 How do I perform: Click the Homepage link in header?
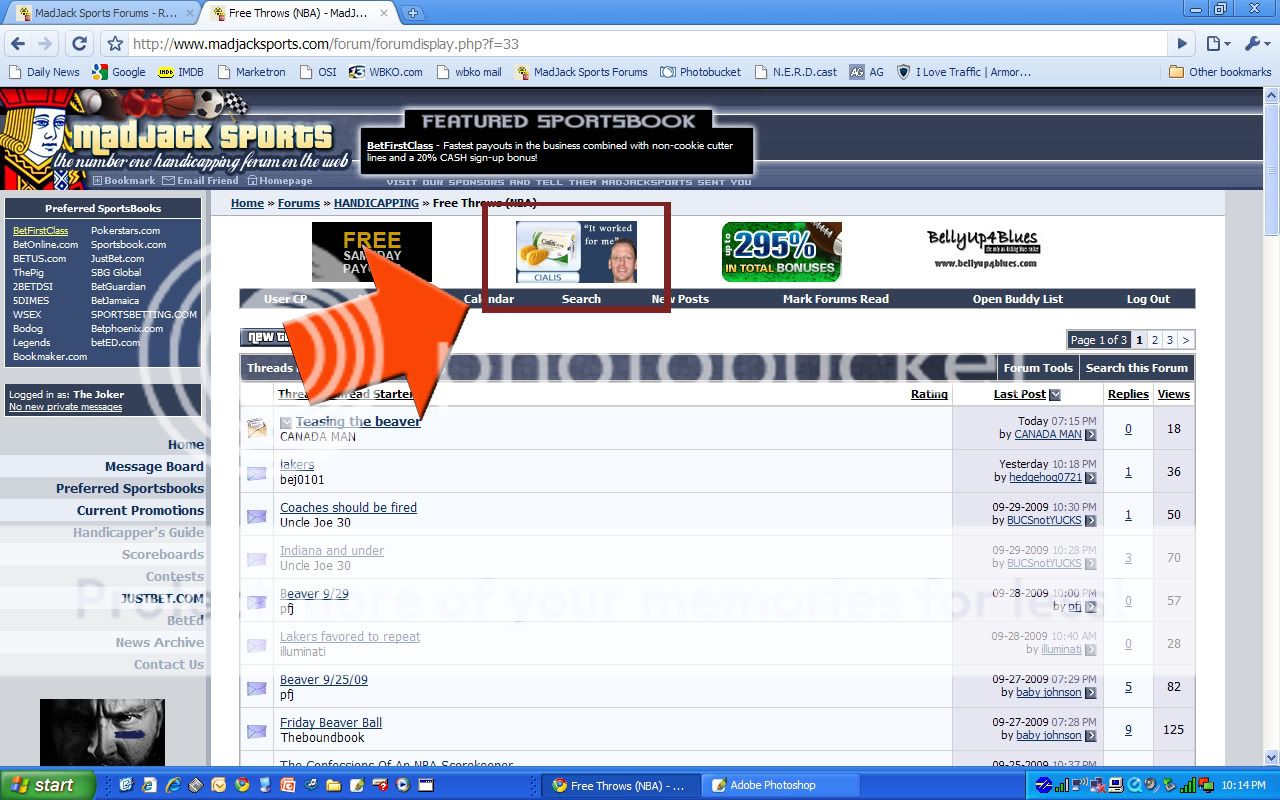(279, 181)
